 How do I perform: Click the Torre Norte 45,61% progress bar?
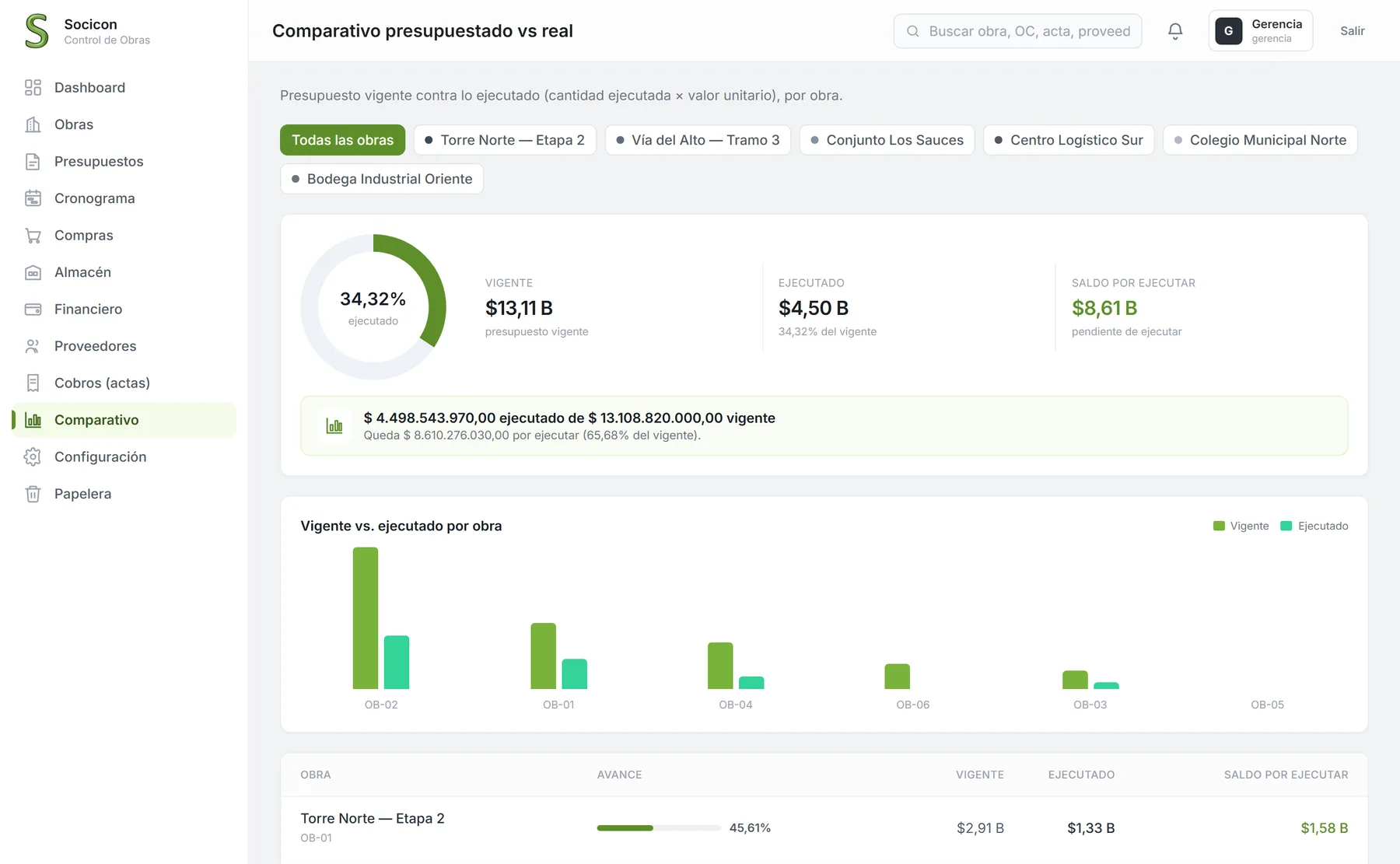[x=659, y=828]
